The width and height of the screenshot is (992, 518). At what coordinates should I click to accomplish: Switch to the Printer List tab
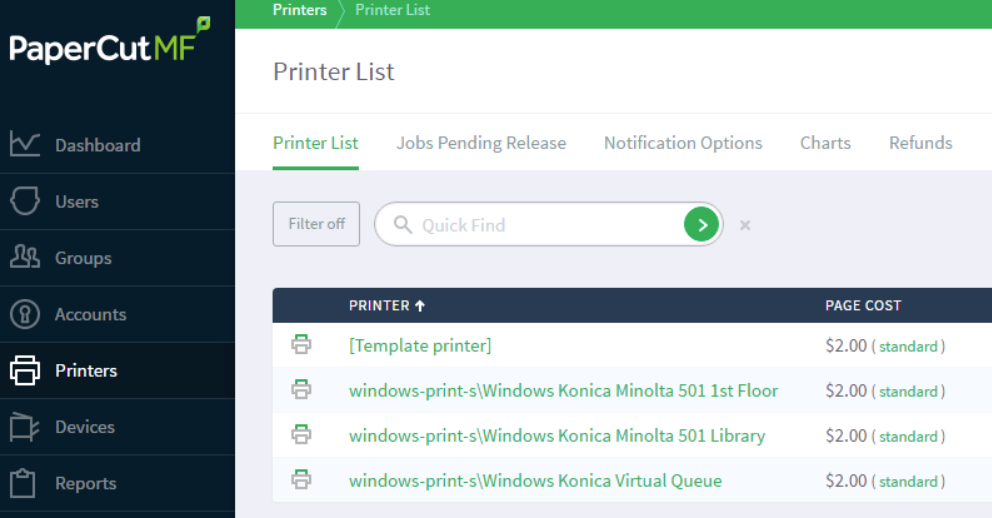[x=316, y=143]
